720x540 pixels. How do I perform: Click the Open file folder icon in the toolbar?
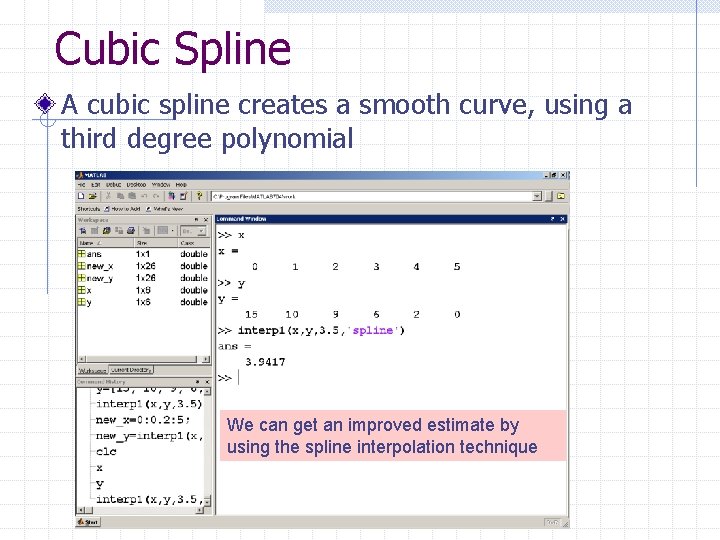[92, 196]
